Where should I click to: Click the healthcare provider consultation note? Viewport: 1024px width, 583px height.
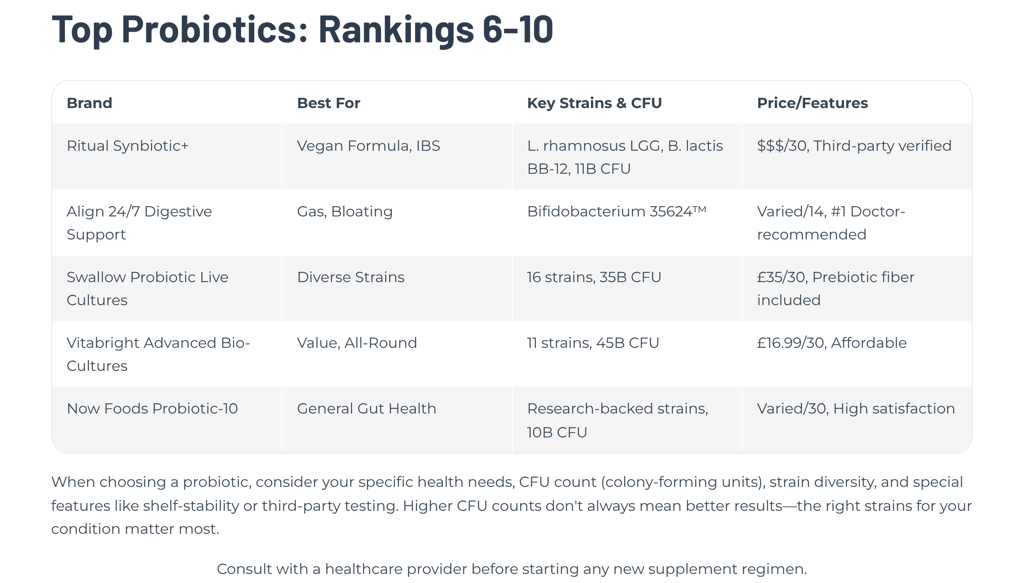tap(512, 569)
